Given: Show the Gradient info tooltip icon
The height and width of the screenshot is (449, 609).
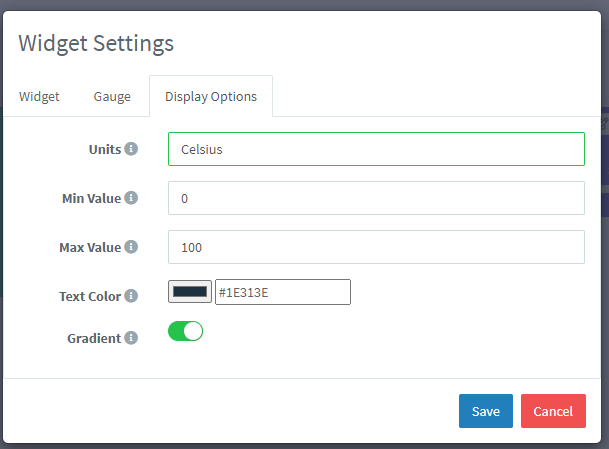Looking at the screenshot, I should pos(131,338).
